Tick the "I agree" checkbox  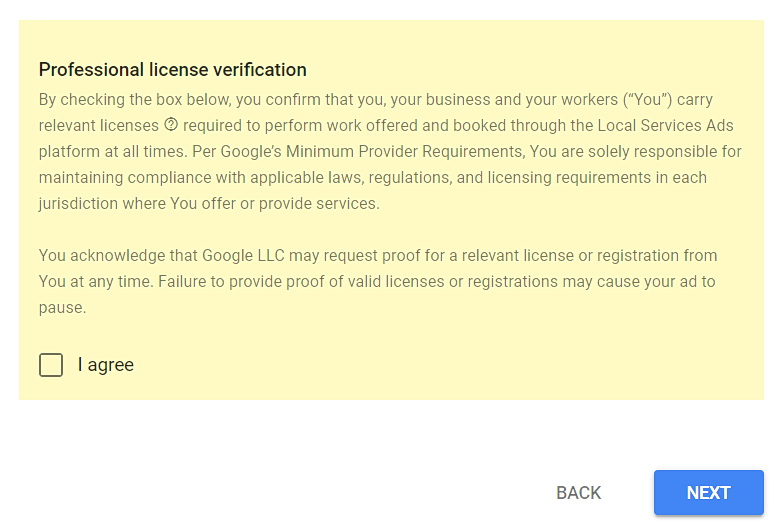[x=51, y=365]
